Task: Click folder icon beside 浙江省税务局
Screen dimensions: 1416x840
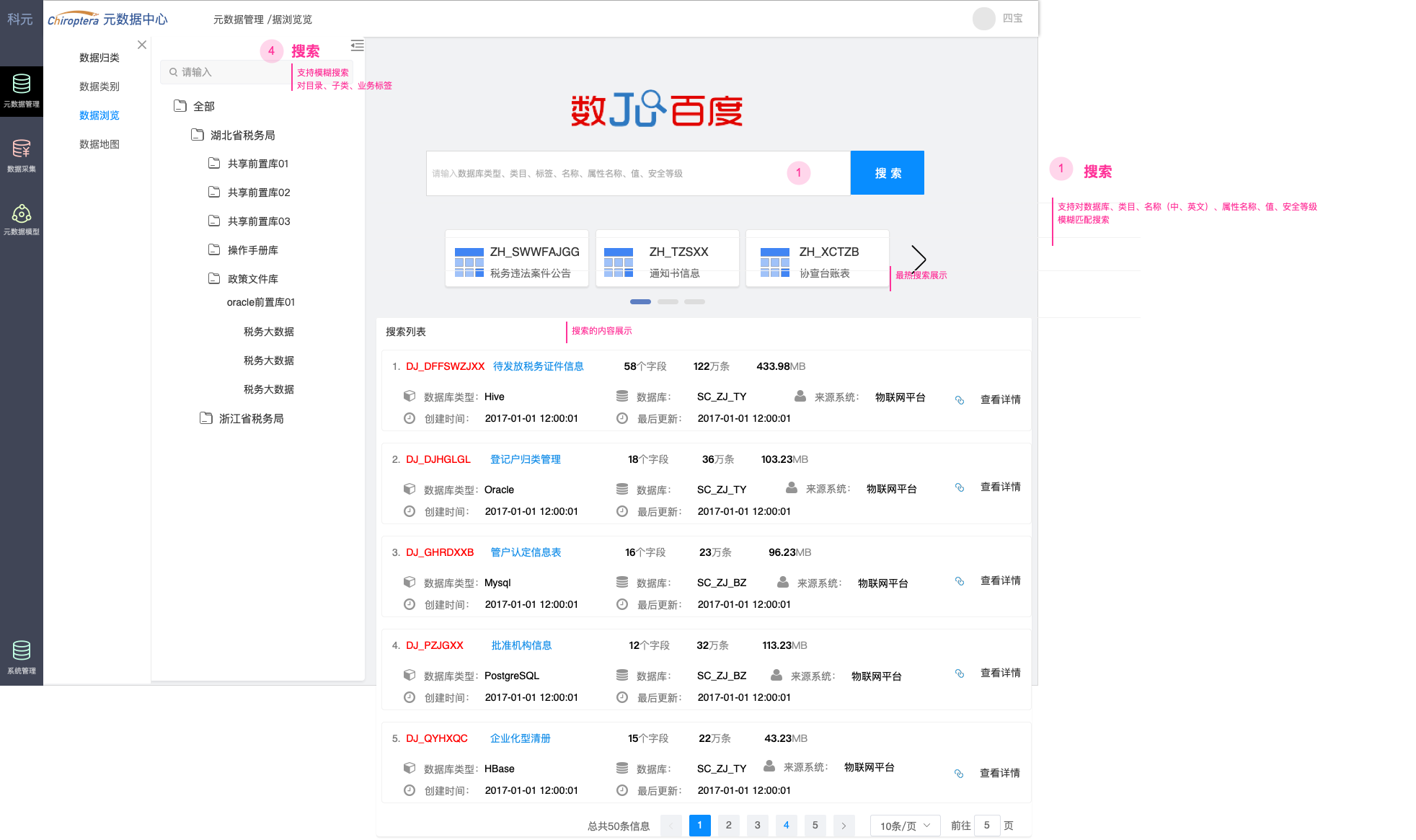Action: pyautogui.click(x=206, y=418)
